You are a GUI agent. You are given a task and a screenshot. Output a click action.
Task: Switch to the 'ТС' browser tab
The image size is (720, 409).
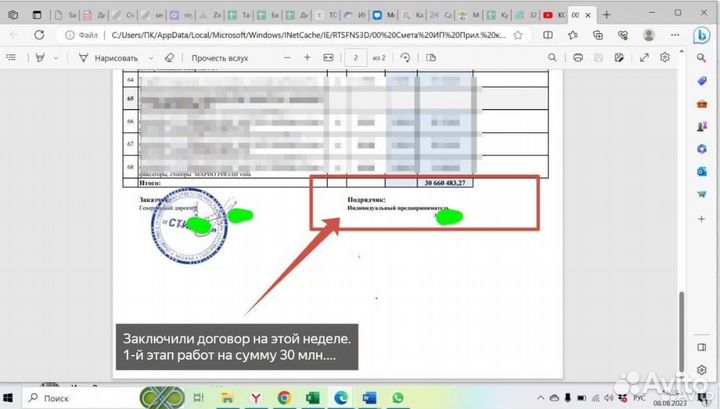[x=326, y=15]
